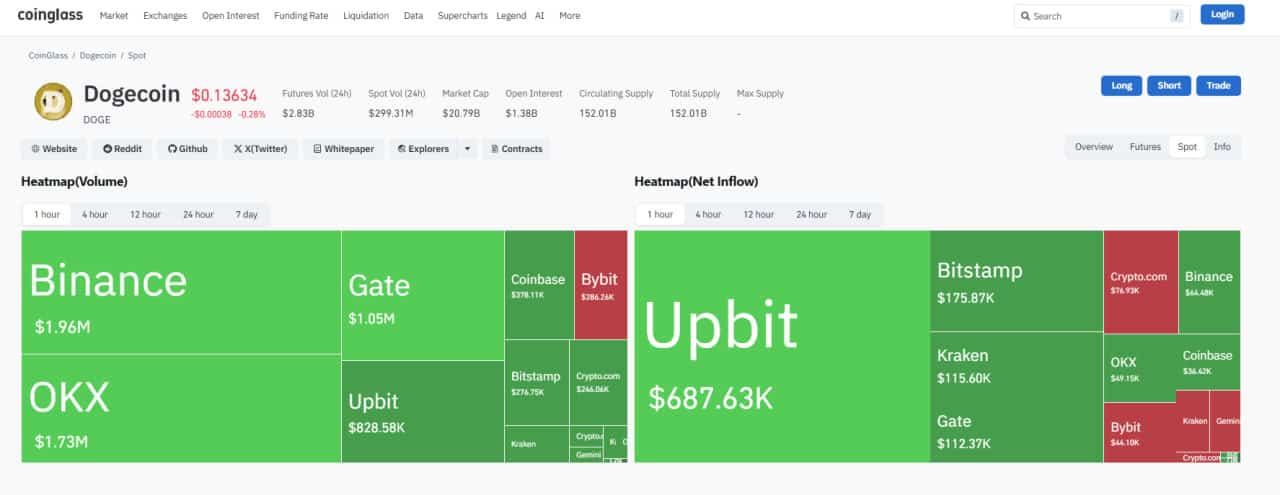1280x495 pixels.
Task: Open the More menu in navigation
Action: pyautogui.click(x=569, y=16)
